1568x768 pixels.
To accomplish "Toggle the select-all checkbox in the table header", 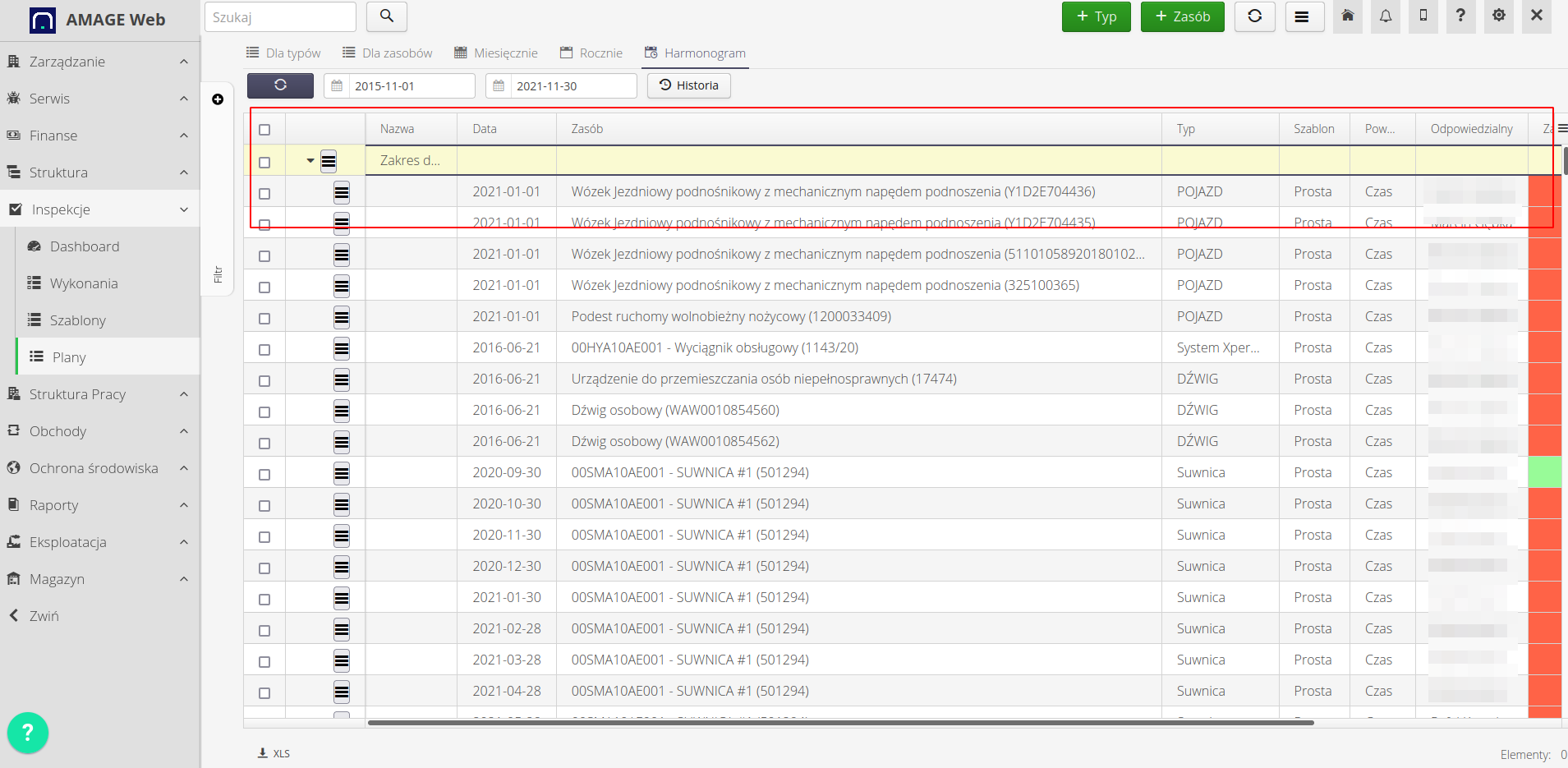I will click(264, 129).
